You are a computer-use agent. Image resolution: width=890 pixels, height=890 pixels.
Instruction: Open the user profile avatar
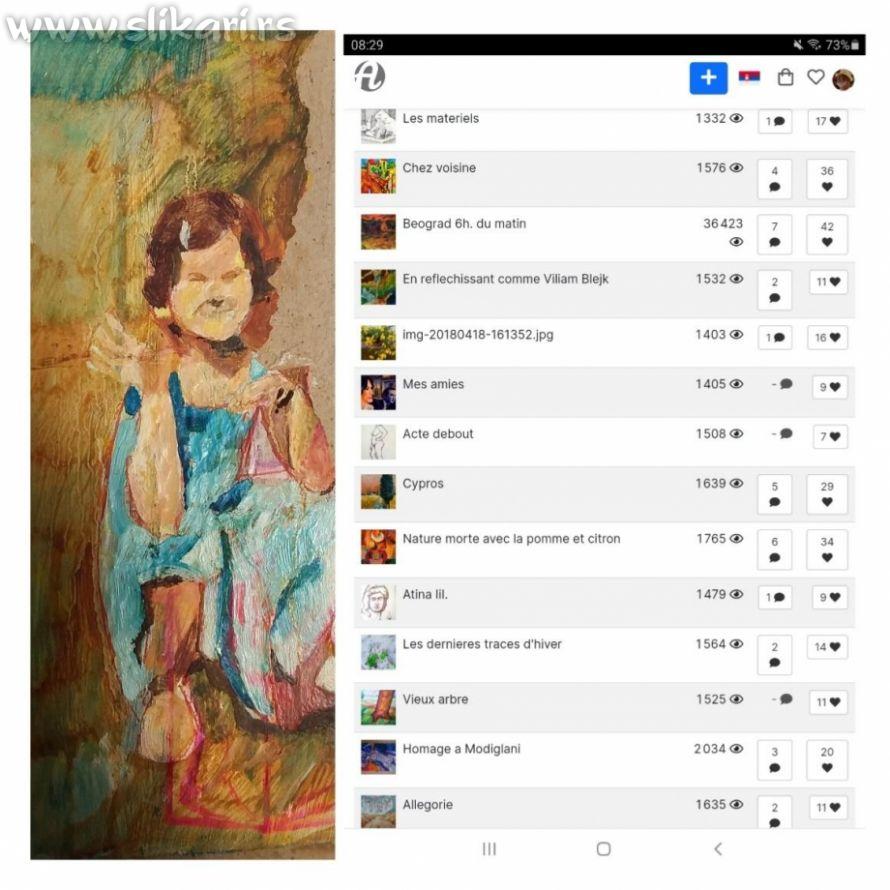coord(843,79)
